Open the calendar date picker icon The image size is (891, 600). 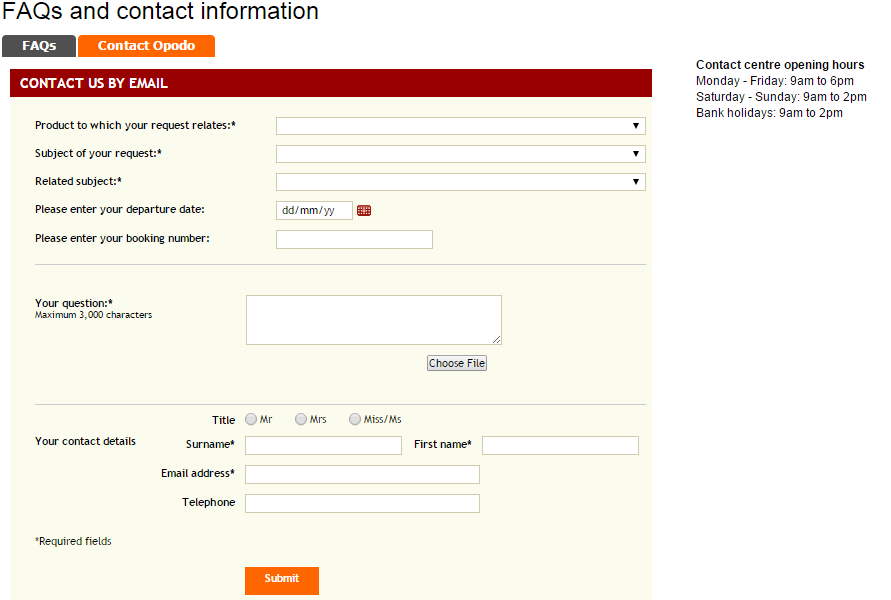(364, 211)
